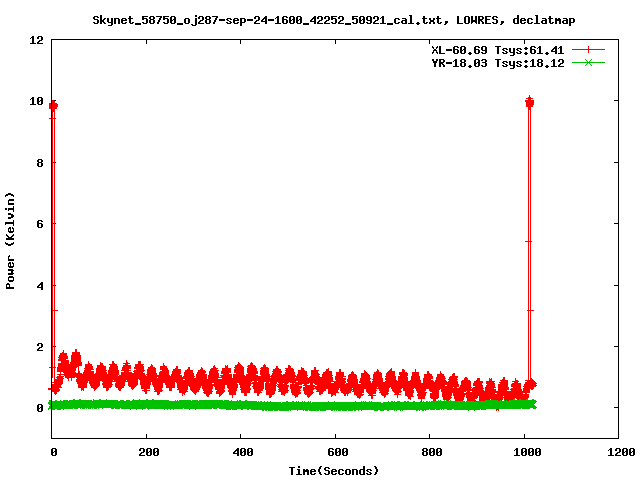The image size is (640, 480).
Task: Click the red calibration spike peak near 0 seconds
Action: click(53, 106)
